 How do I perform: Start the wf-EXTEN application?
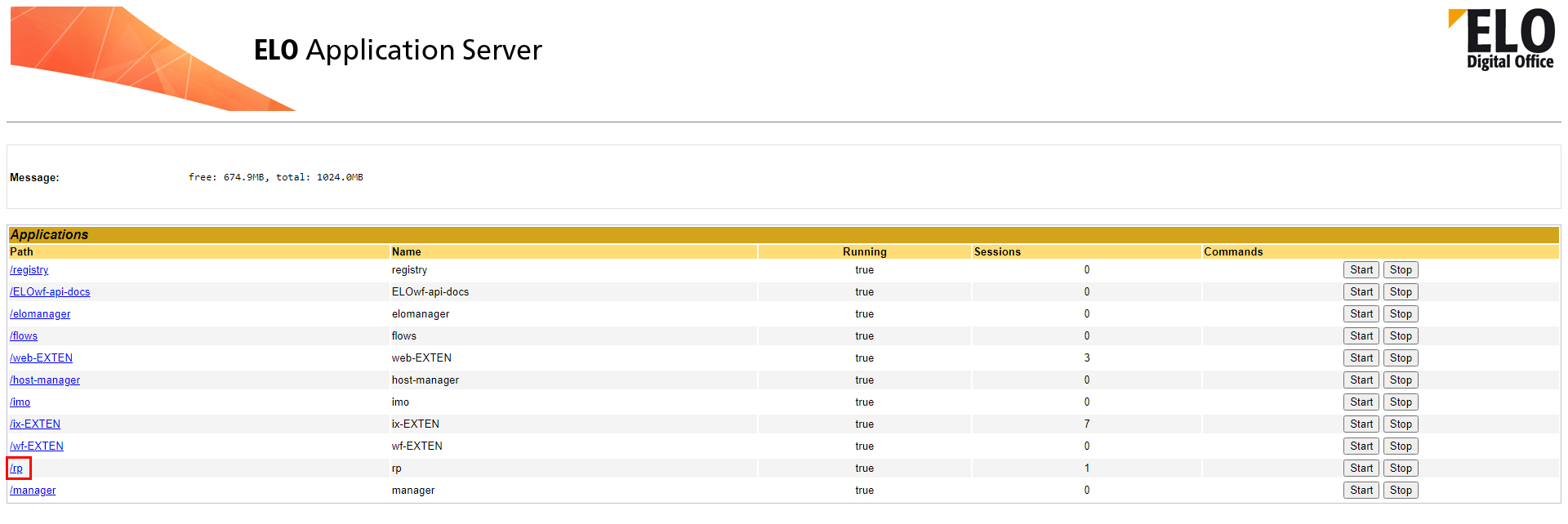1361,446
